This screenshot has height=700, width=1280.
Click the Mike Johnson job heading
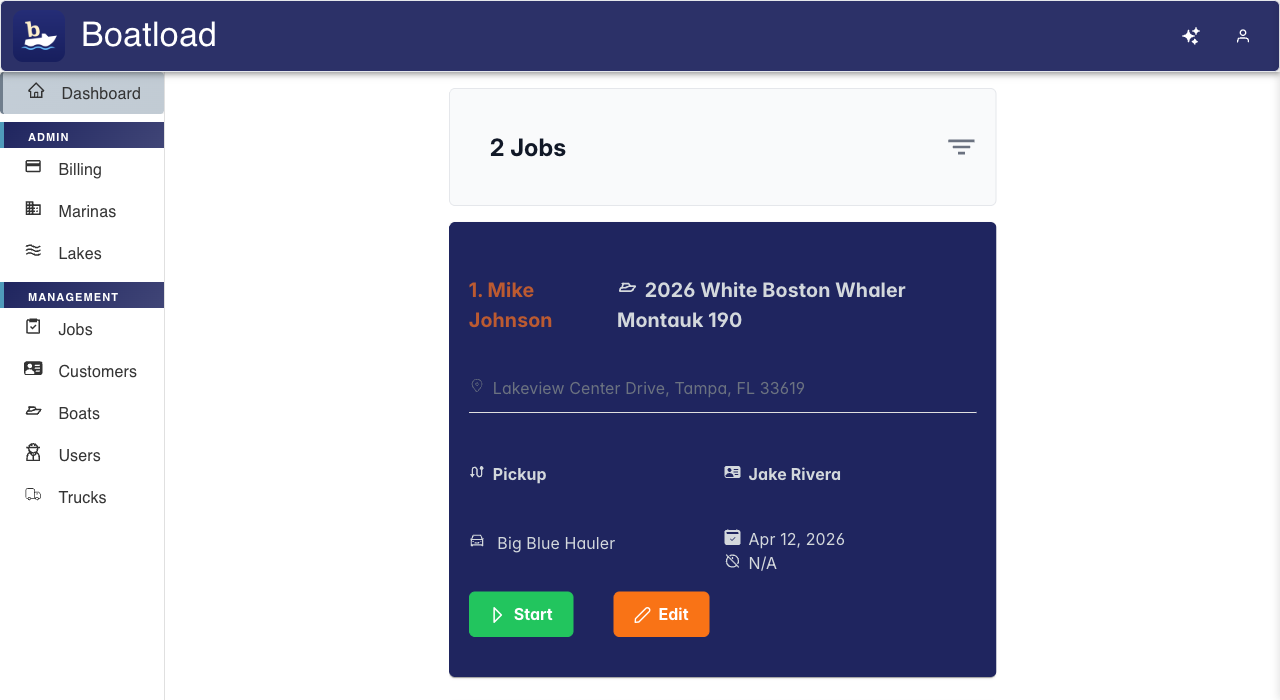pyautogui.click(x=510, y=304)
